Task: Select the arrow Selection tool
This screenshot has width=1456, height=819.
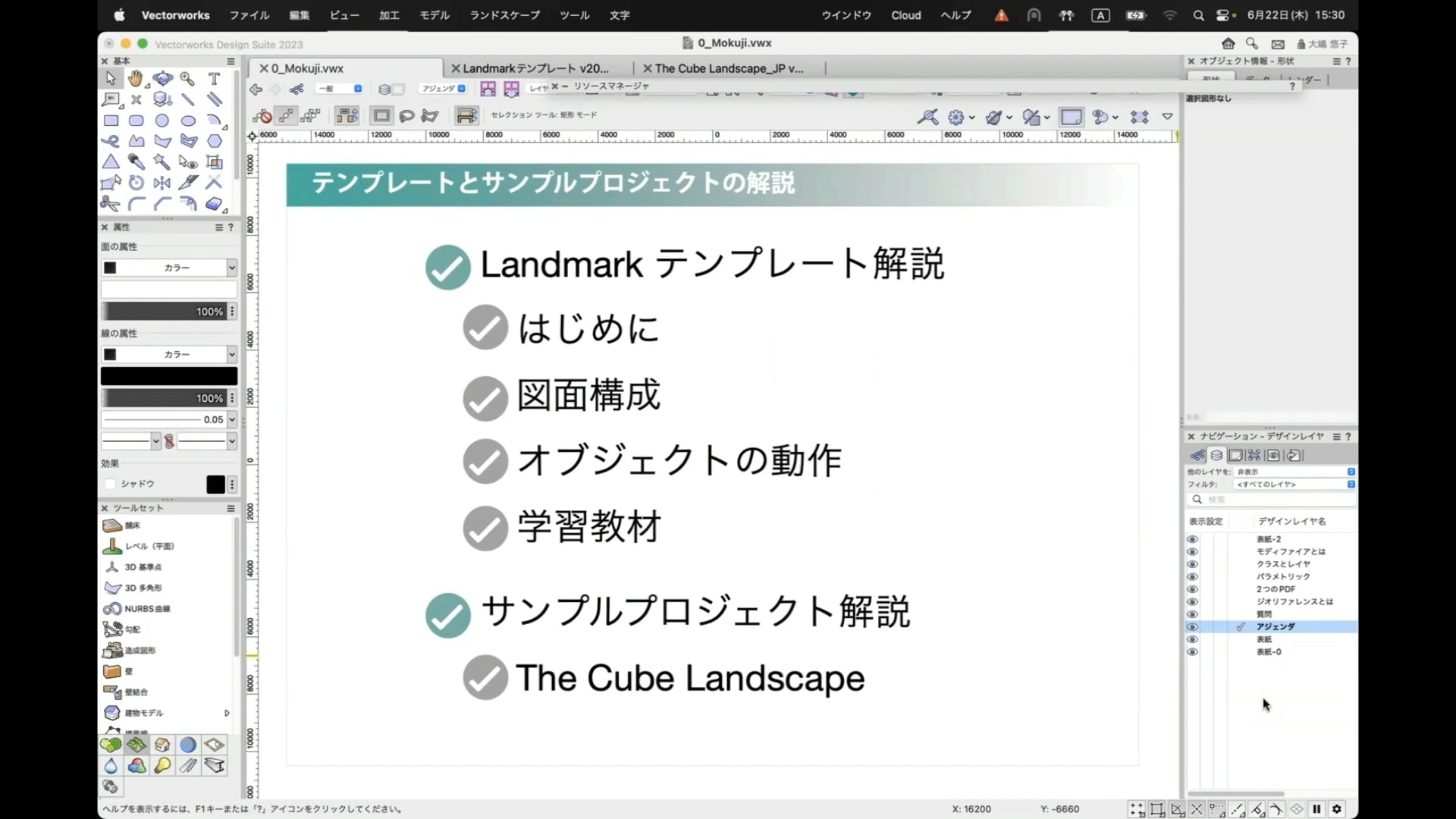Action: point(111,79)
